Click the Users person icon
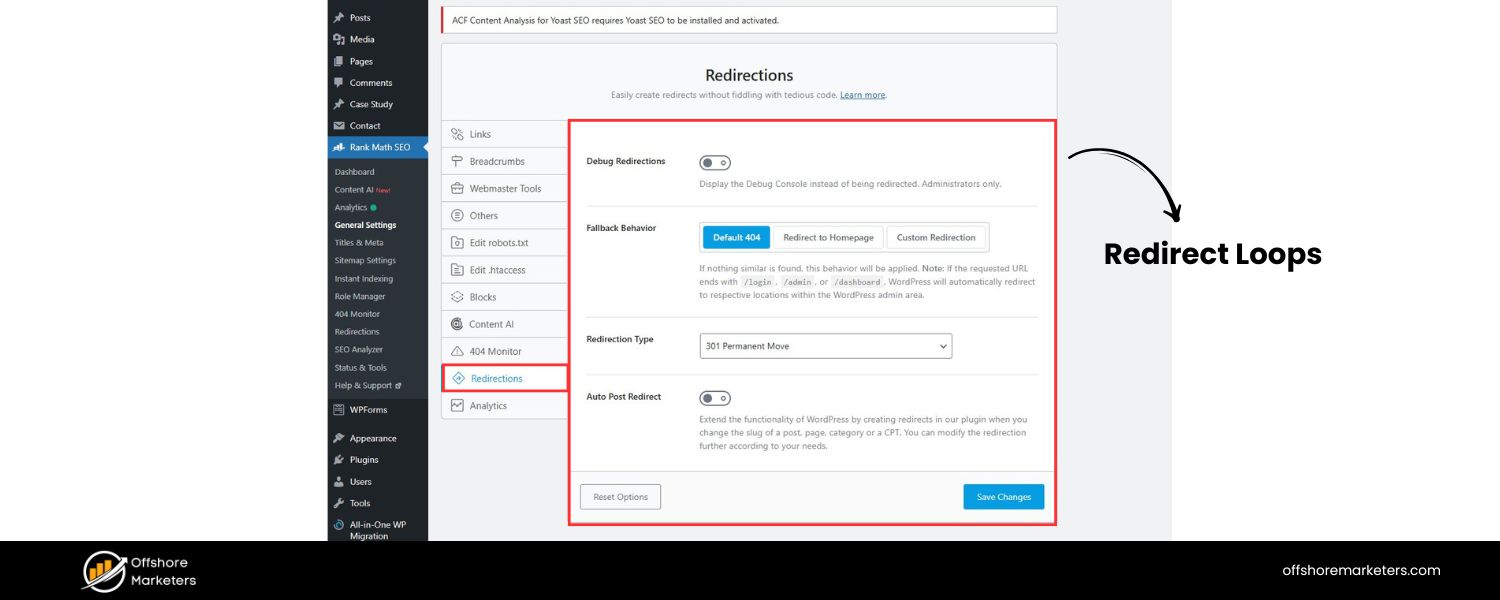1500x600 pixels. tap(339, 482)
